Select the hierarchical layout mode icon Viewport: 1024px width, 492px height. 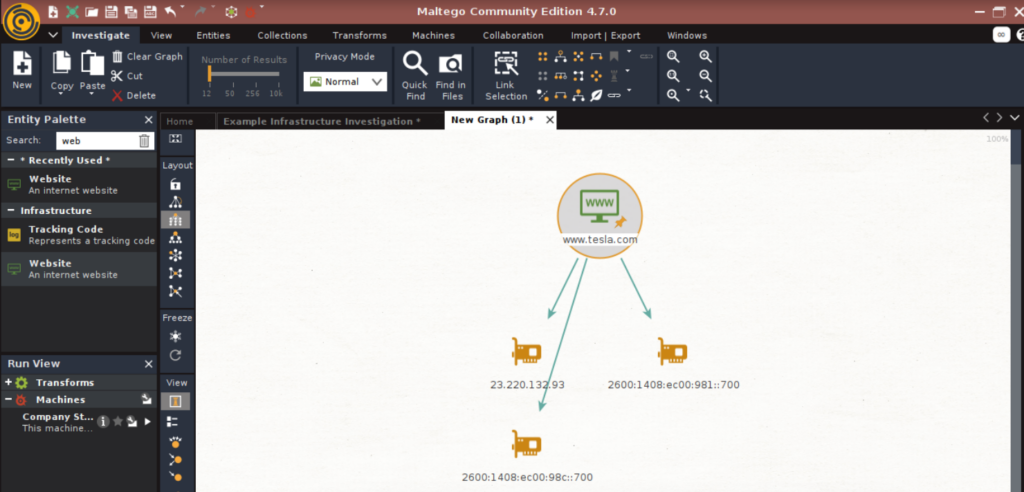(175, 237)
